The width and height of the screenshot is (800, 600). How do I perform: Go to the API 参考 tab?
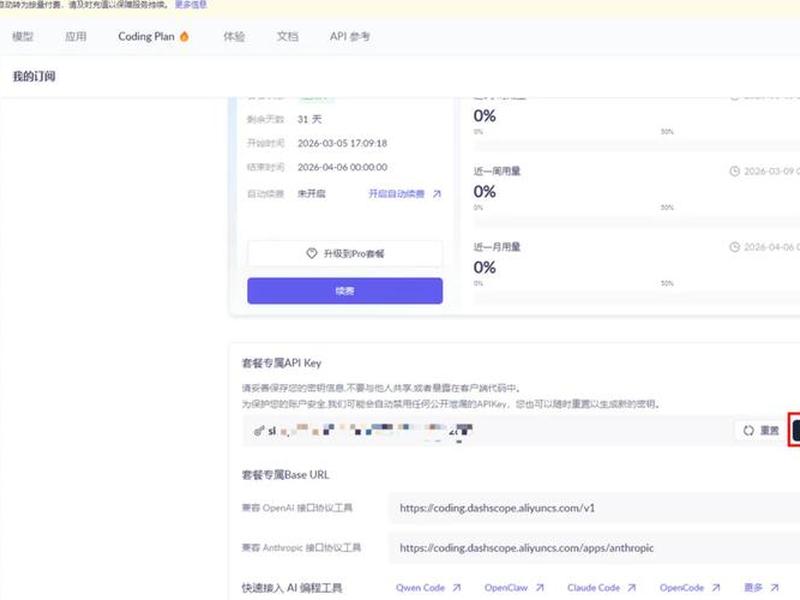click(349, 37)
